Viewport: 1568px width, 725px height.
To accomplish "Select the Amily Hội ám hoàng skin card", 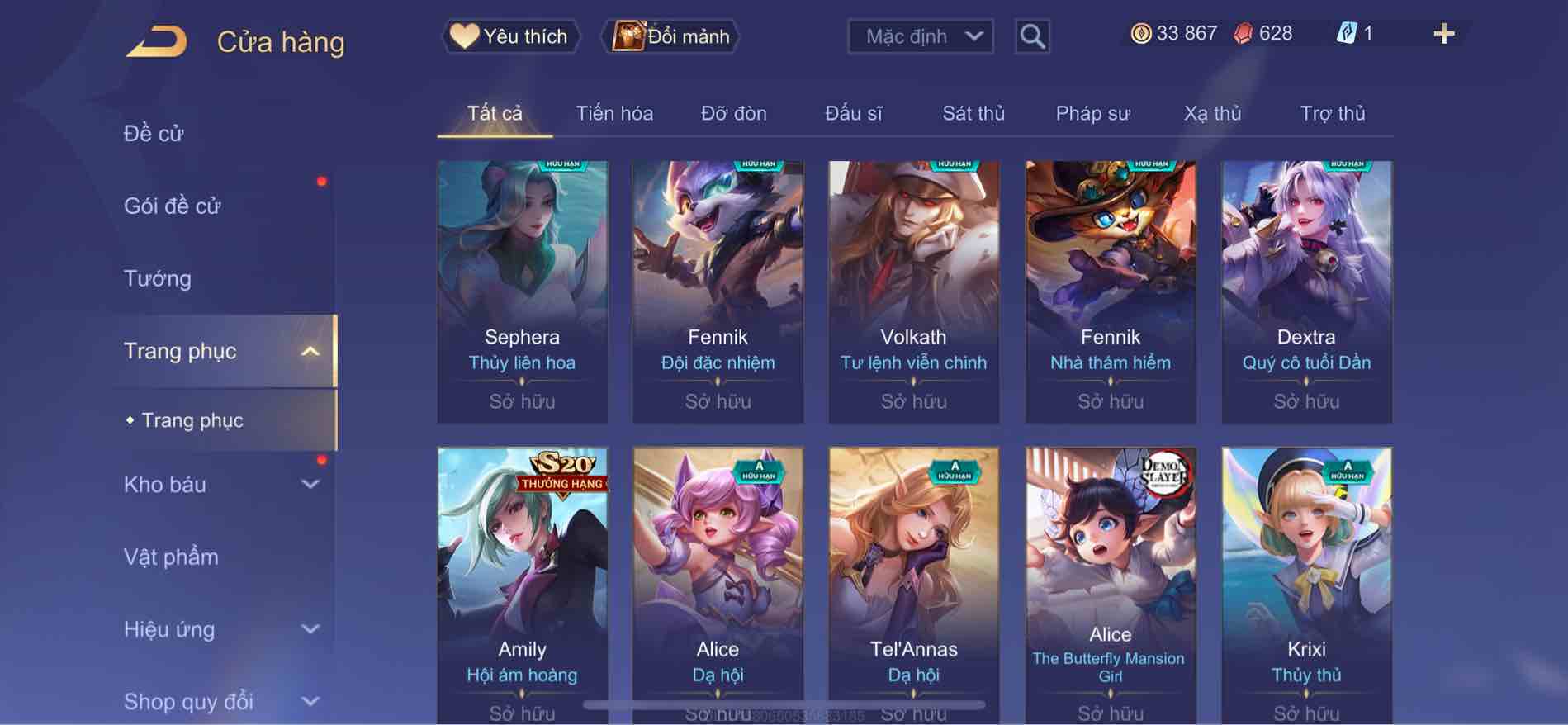I will 522,585.
